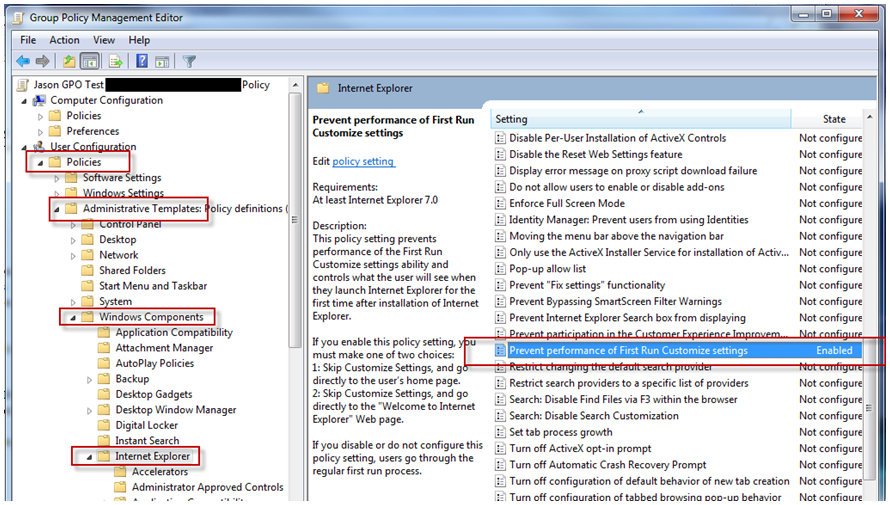Click the Up one level folder icon

(69, 61)
